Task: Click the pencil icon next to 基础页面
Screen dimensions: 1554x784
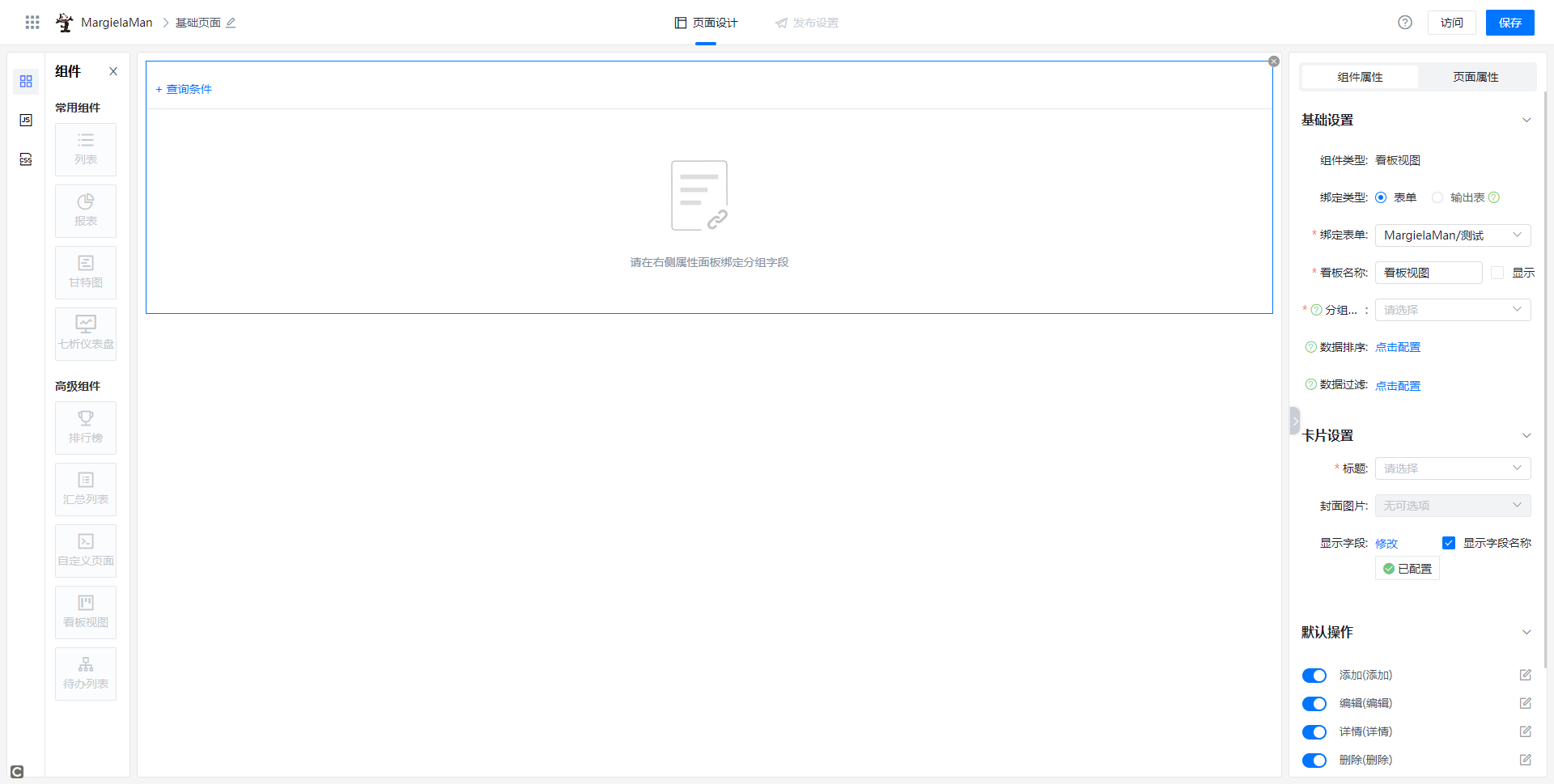Action: click(231, 23)
